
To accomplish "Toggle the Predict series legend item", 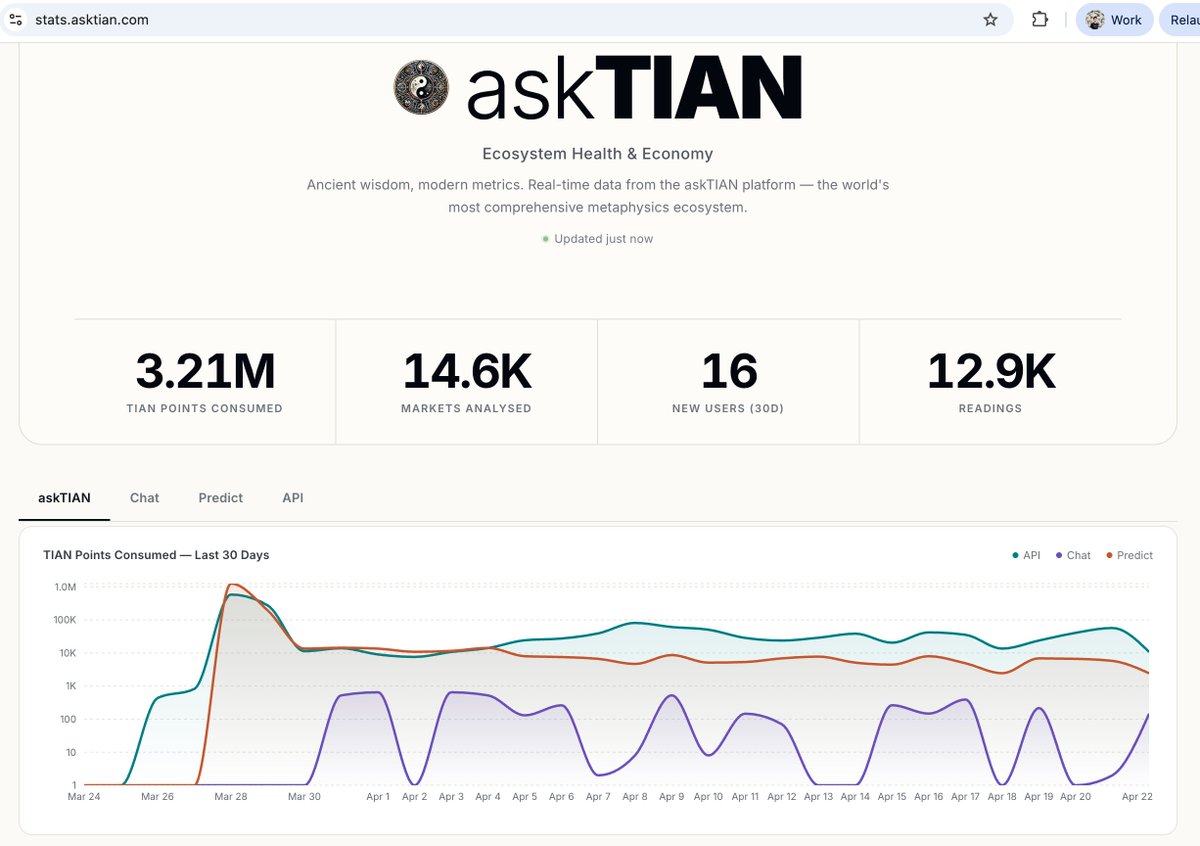I will coord(1129,555).
